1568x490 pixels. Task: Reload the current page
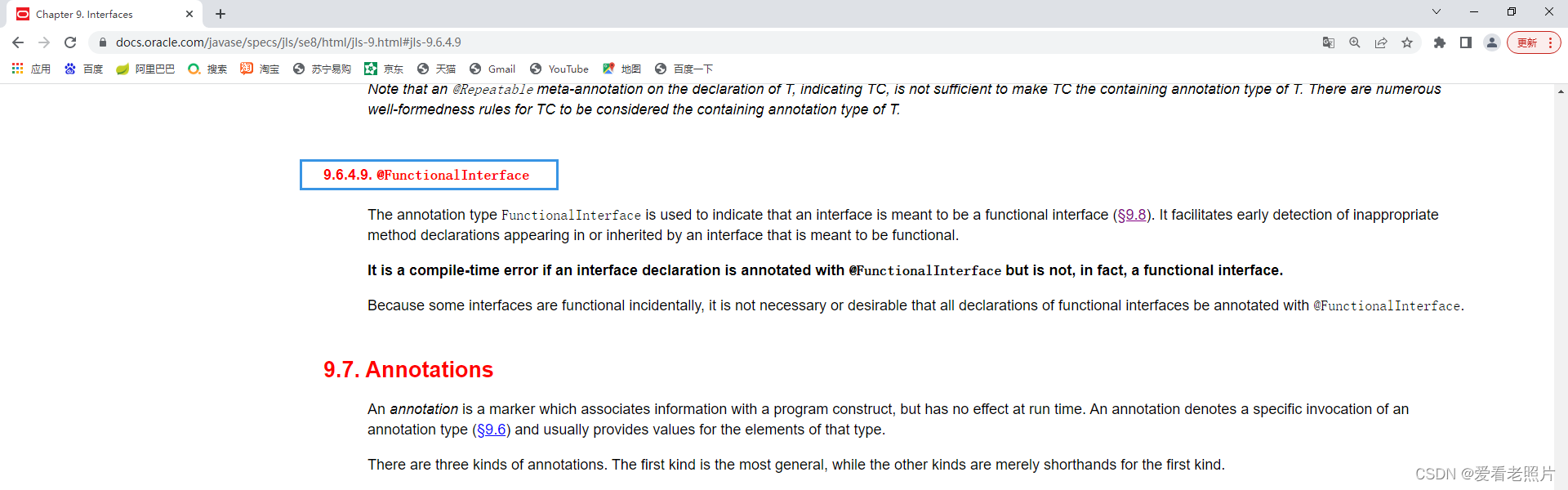click(x=70, y=42)
